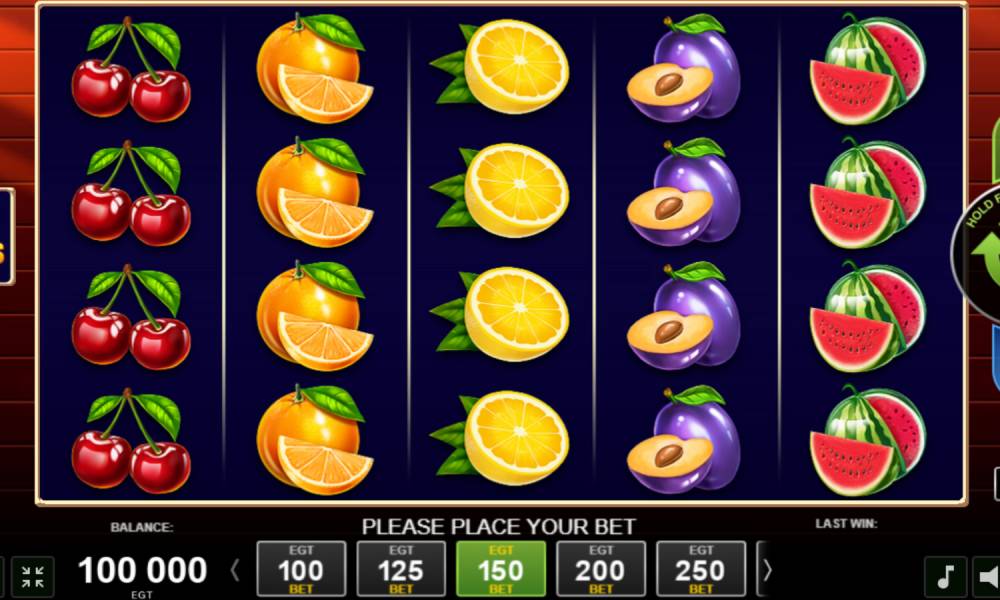Mute sound with the speaker icon

987,576
